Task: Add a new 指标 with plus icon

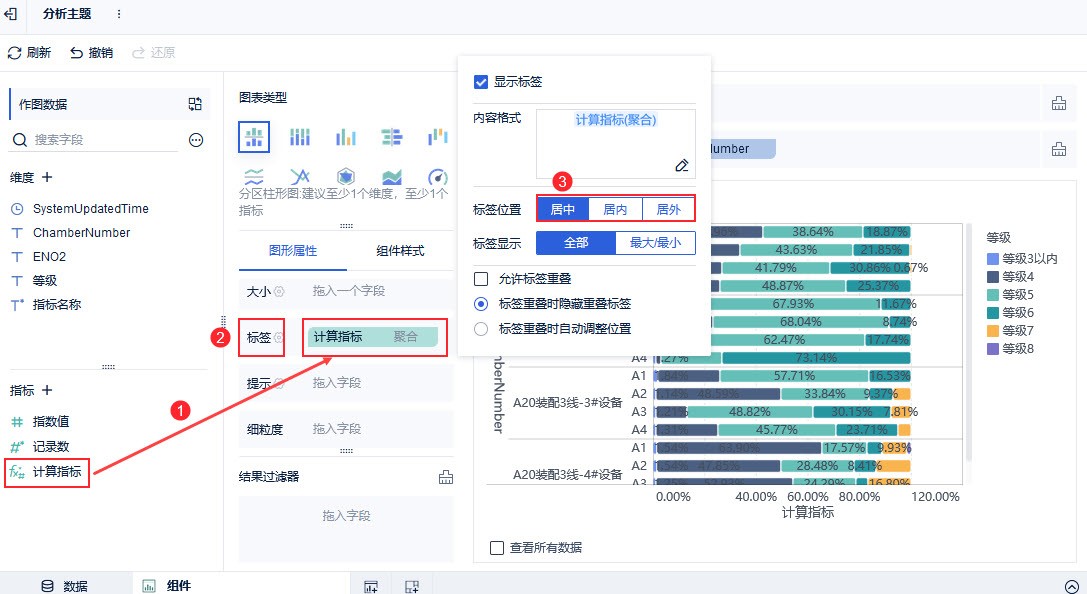Action: click(x=46, y=390)
